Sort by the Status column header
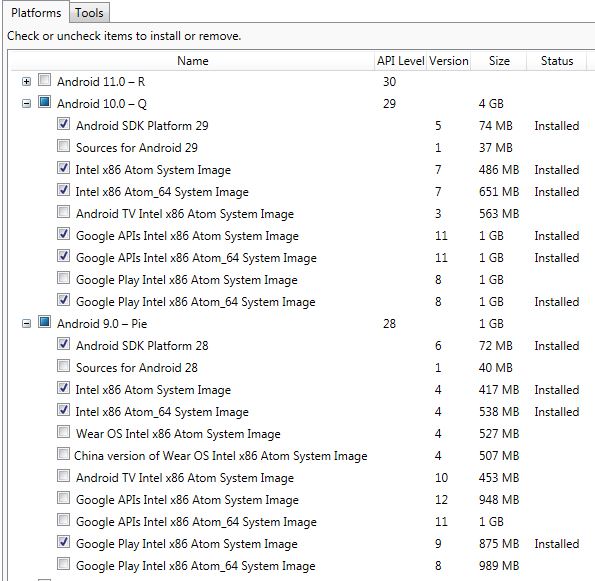Image resolution: width=595 pixels, height=581 pixels. 557,61
